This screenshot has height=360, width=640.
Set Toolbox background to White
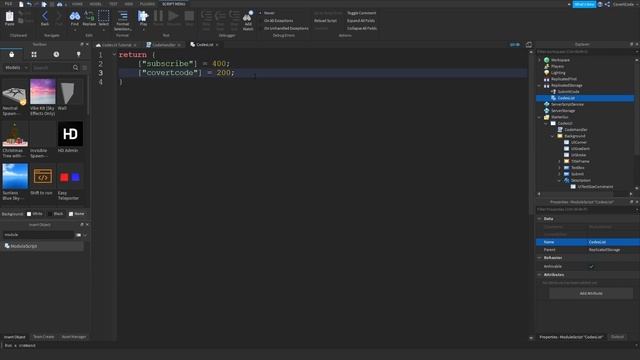click(34, 213)
